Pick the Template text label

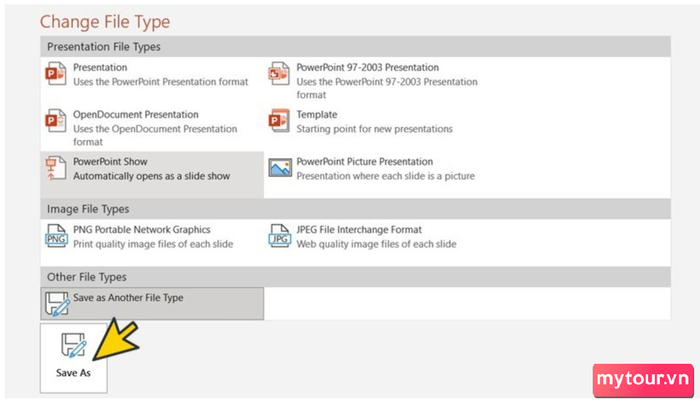(317, 114)
